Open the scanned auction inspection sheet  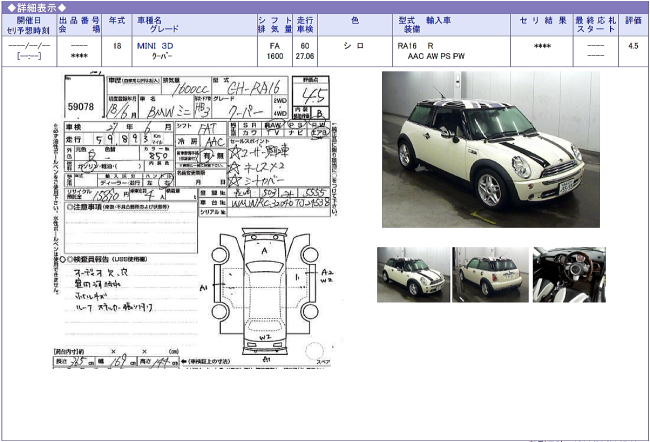tap(195, 221)
